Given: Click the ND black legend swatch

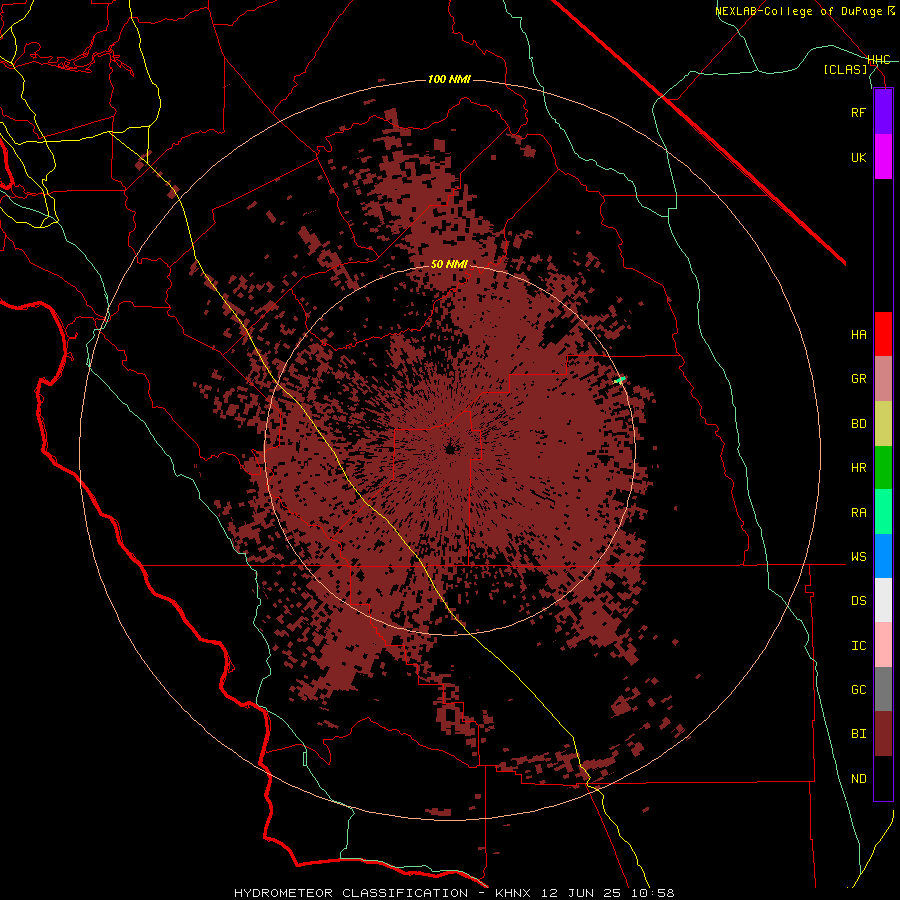Looking at the screenshot, I should [x=883, y=778].
